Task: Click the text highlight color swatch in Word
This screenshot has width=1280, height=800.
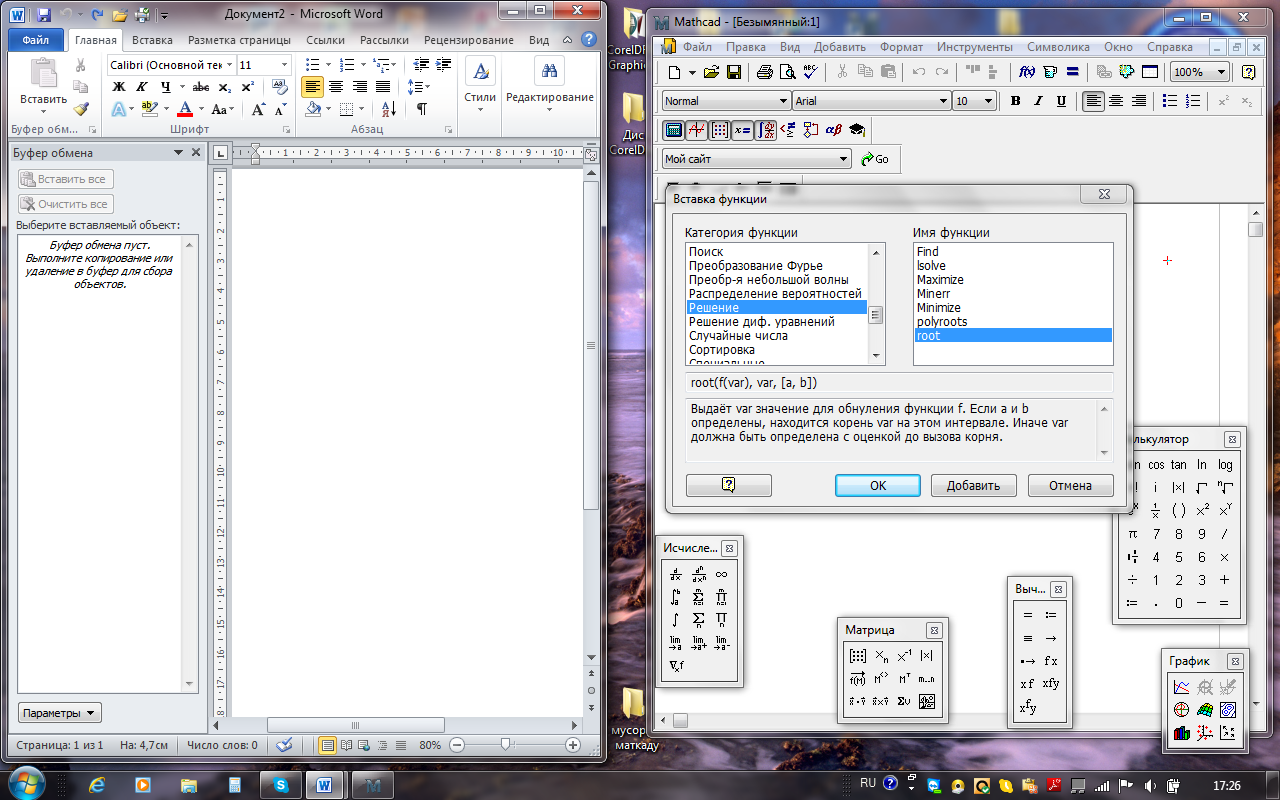Action: 149,109
